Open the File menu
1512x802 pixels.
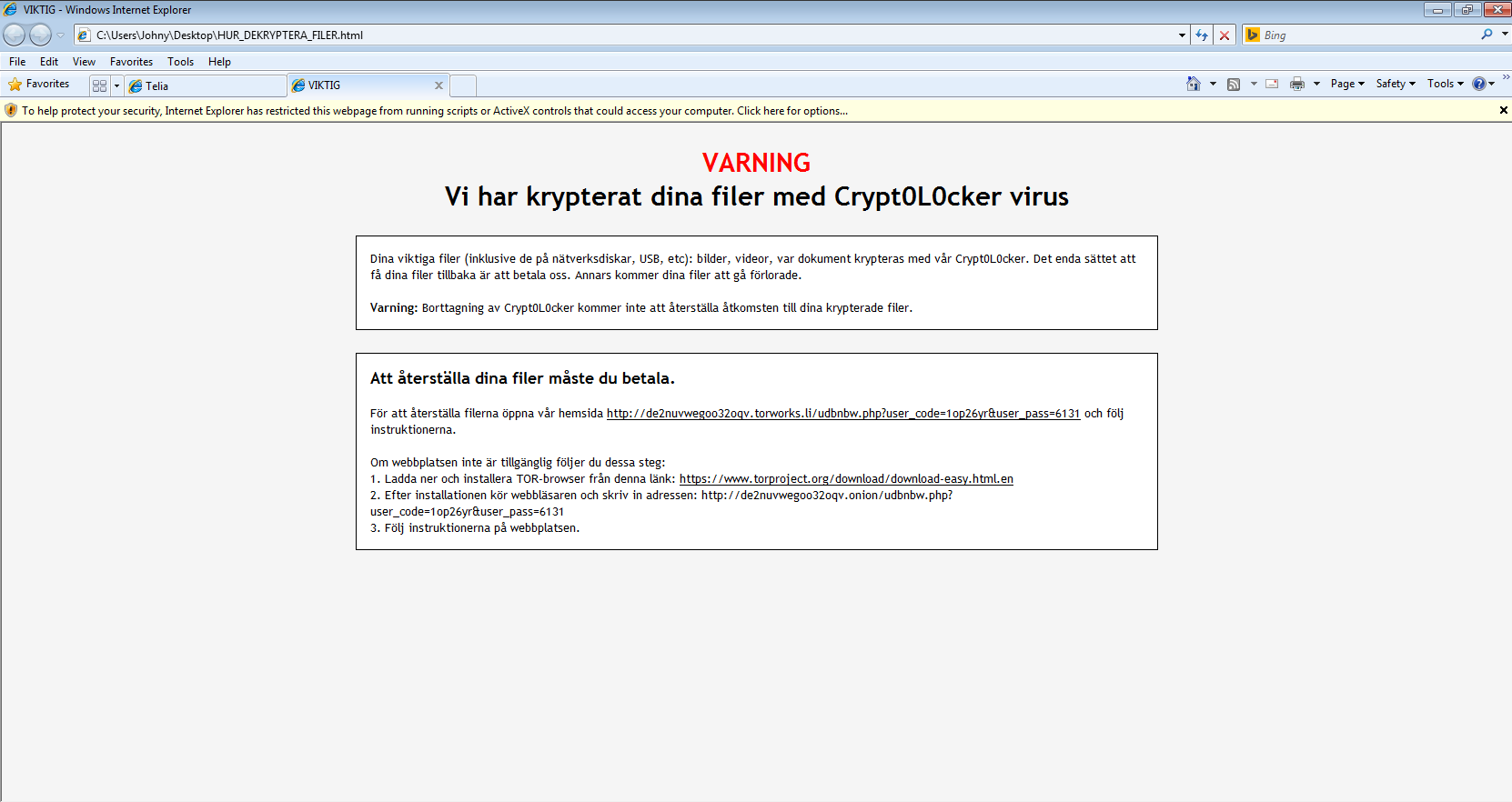click(x=17, y=62)
